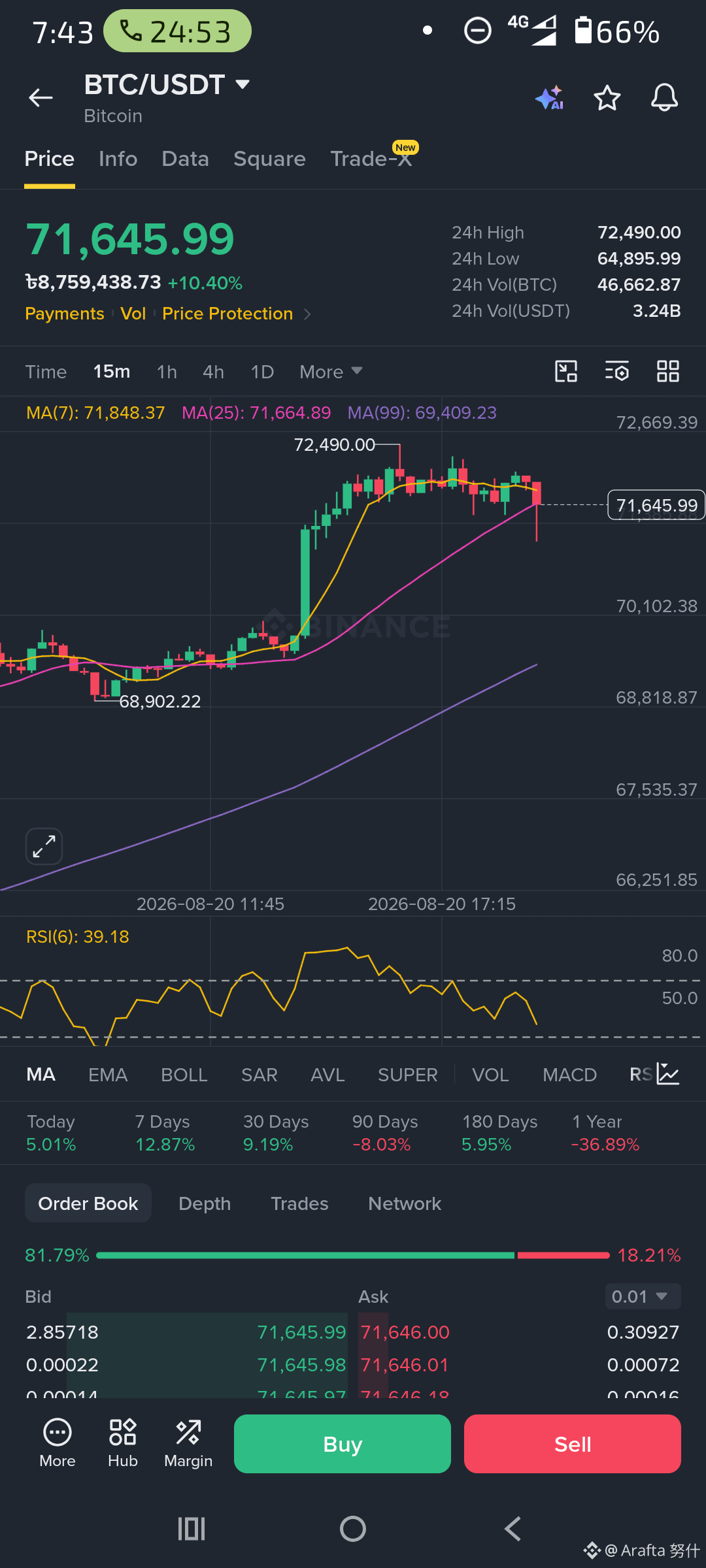Viewport: 706px width, 1568px height.
Task: Add BTC/USDT to favorites star
Action: pos(607,98)
